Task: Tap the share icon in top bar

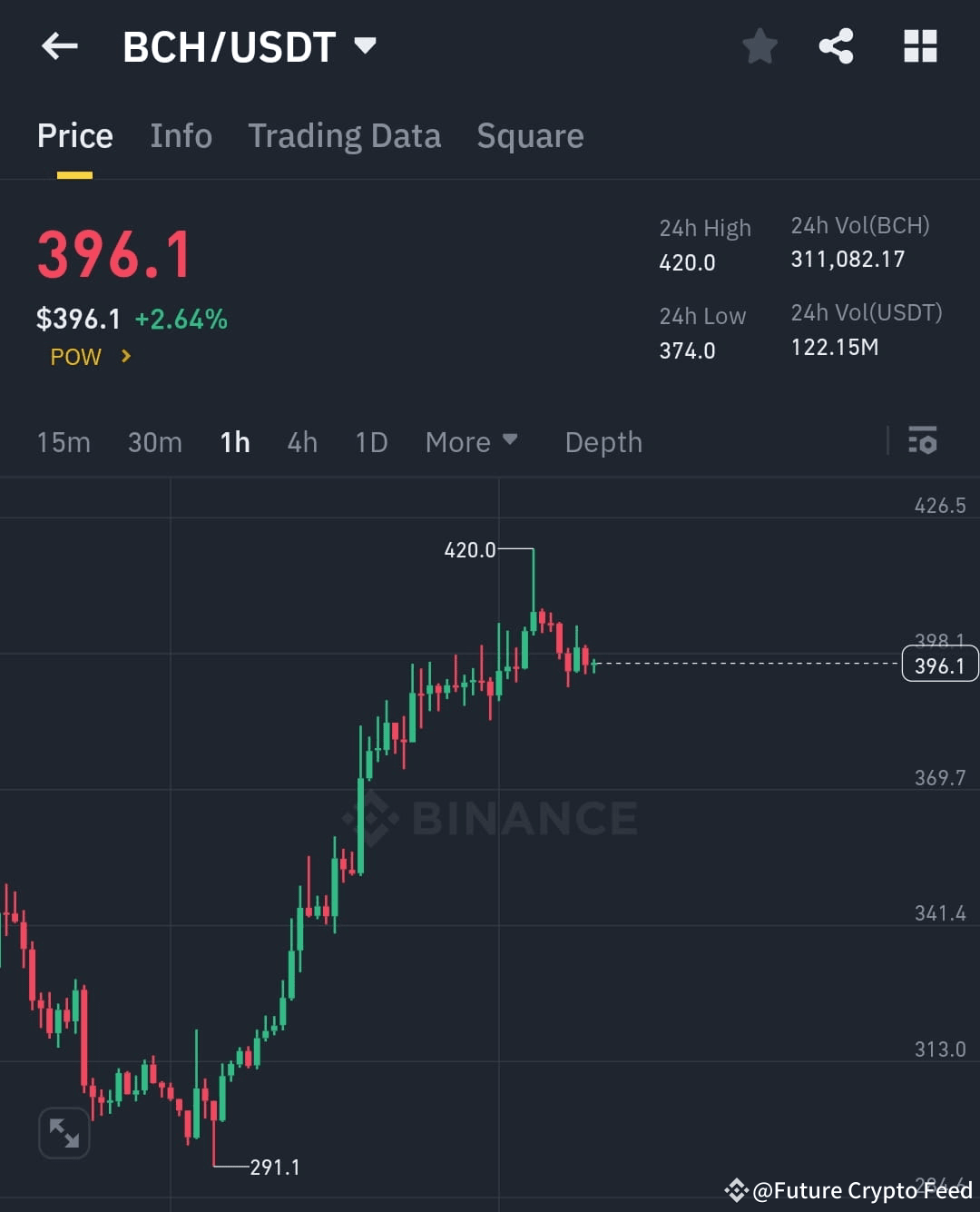Action: click(x=836, y=46)
